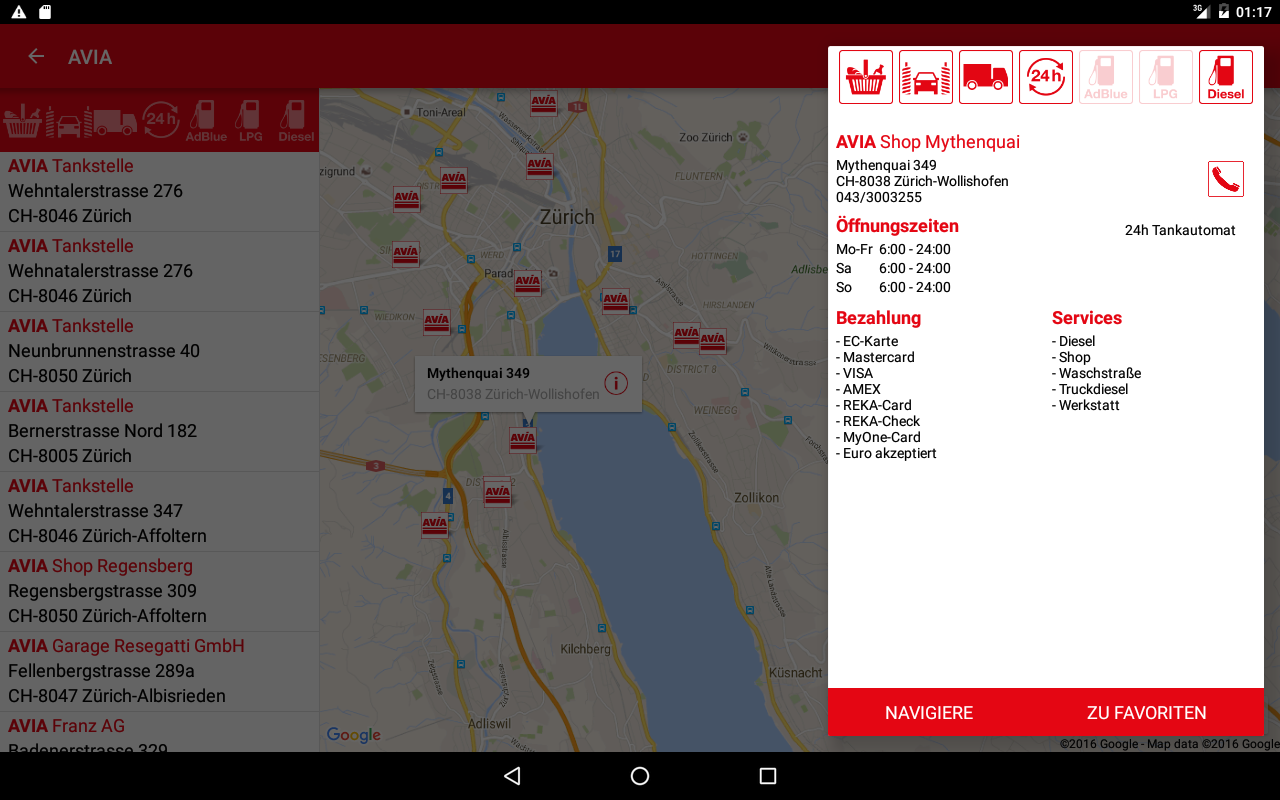The width and height of the screenshot is (1280, 800).
Task: Tap the AVIA Shop Mythenquai heading
Action: 928,142
